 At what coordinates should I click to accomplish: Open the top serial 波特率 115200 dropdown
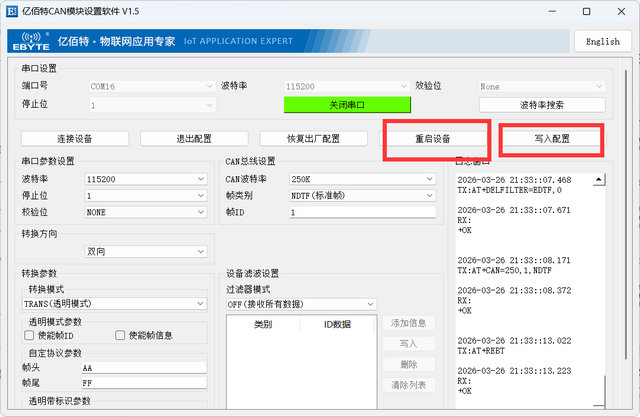pyautogui.click(x=347, y=87)
